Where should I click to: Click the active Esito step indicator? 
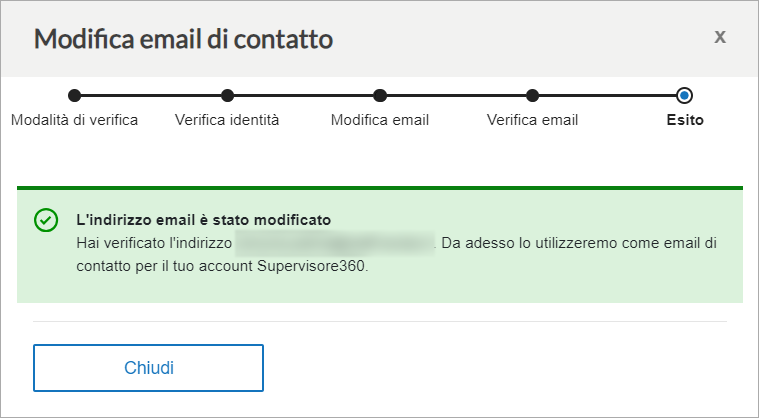(x=684, y=96)
